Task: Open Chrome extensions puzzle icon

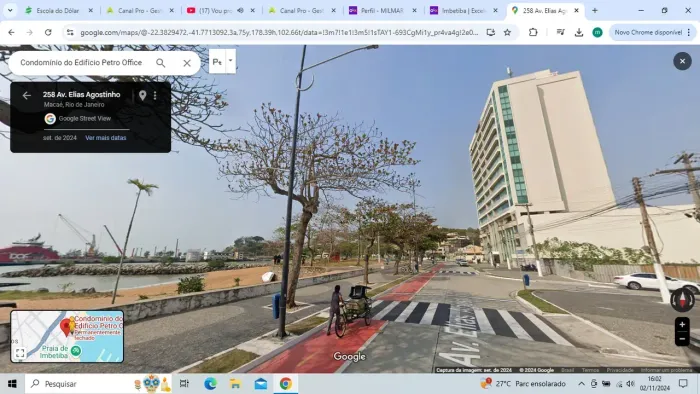Action: tap(533, 32)
